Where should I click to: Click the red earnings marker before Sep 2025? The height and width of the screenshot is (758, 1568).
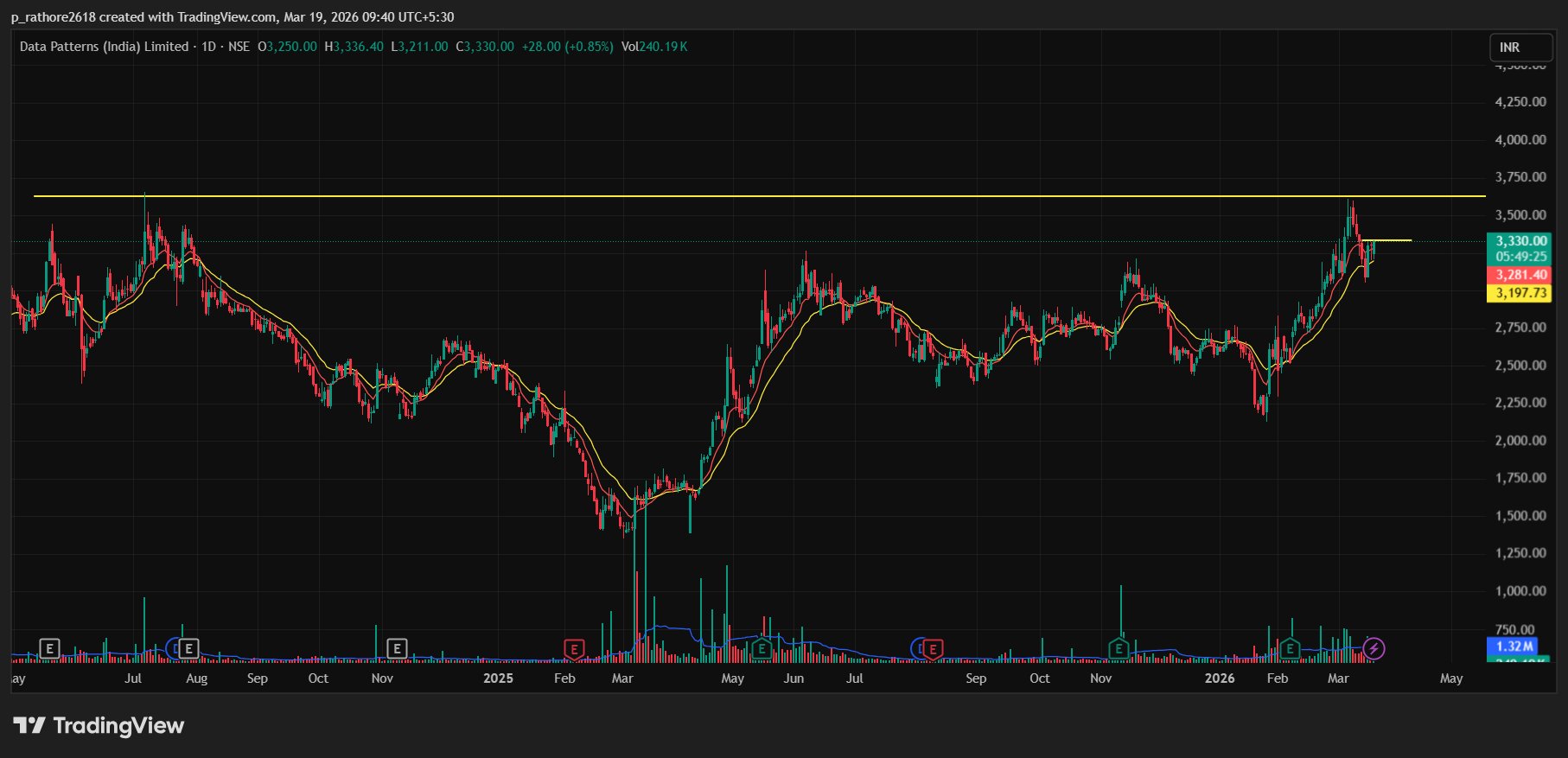point(933,648)
